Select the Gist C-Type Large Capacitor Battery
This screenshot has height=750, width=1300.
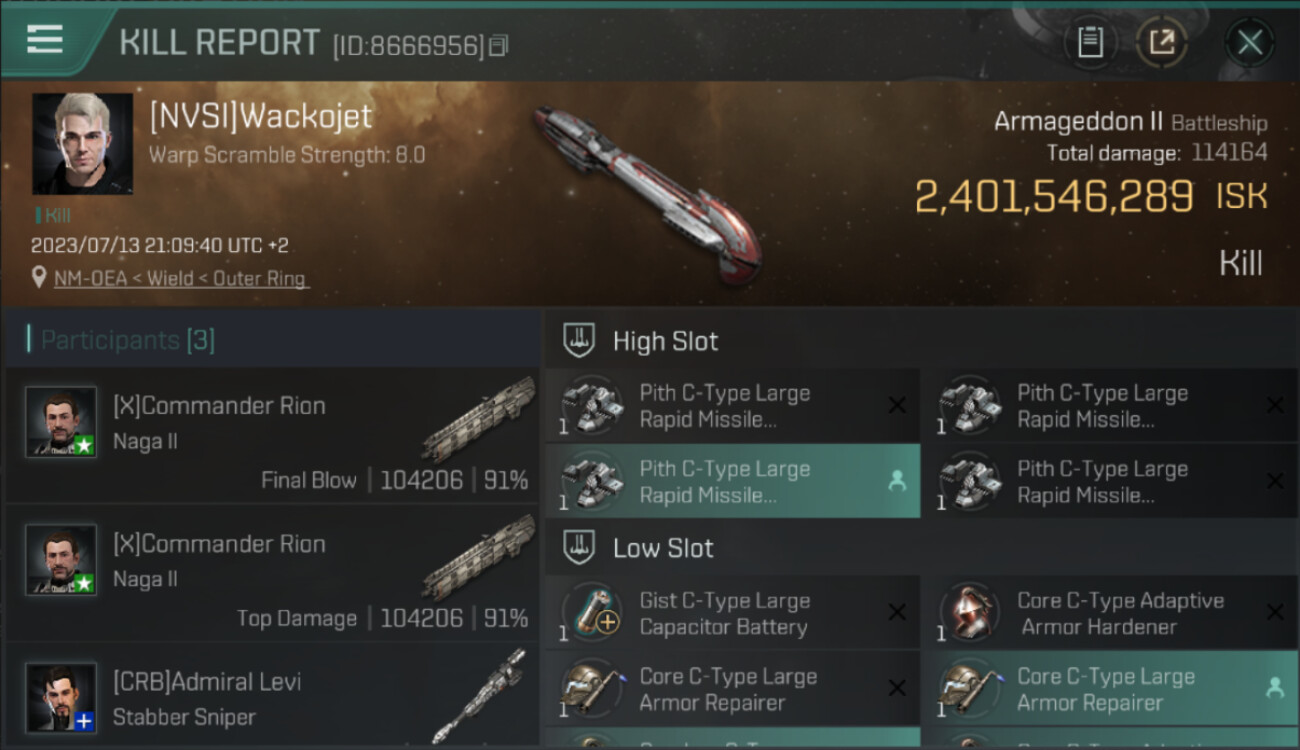click(x=733, y=613)
